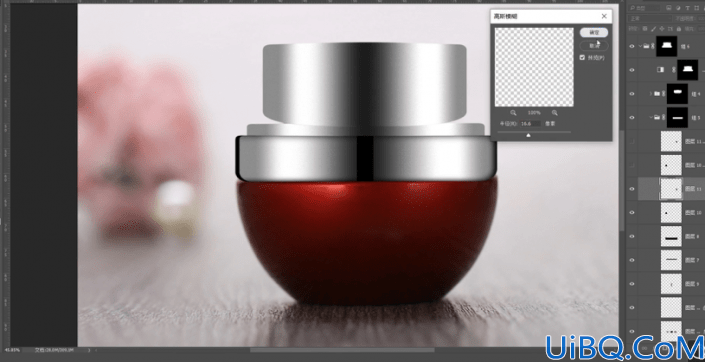Filter layers by shape layer icon

point(695,8)
